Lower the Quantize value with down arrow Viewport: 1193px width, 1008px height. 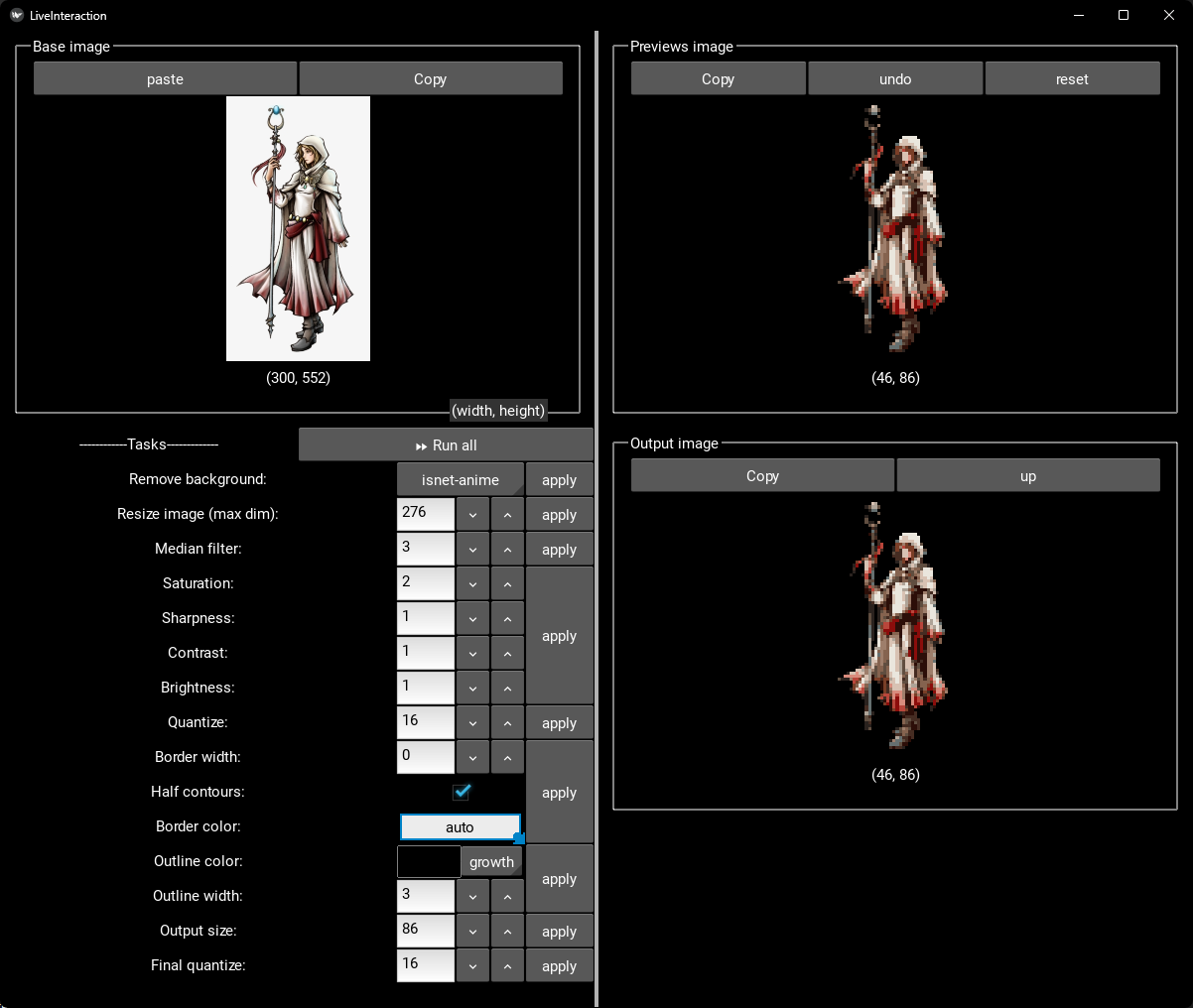(472, 723)
